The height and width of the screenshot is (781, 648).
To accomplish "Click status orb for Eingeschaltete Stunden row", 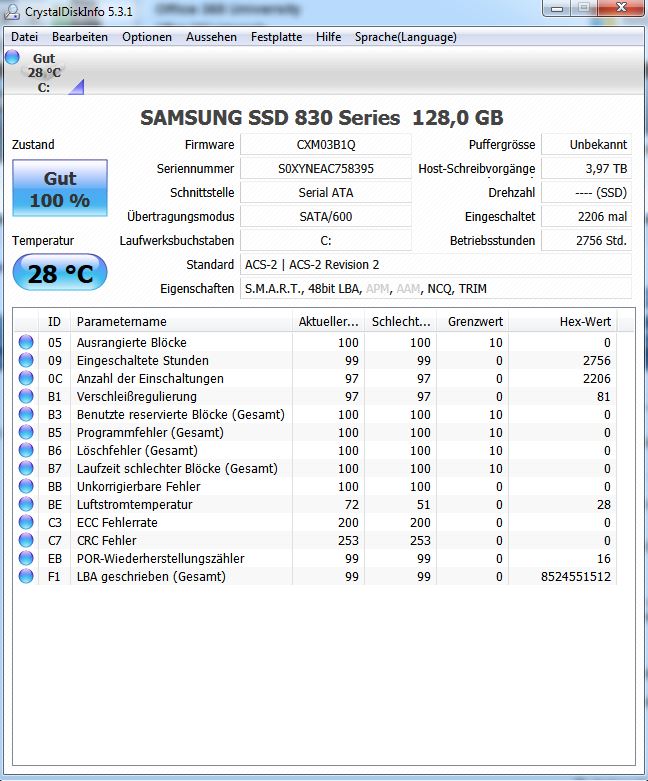I will point(26,360).
